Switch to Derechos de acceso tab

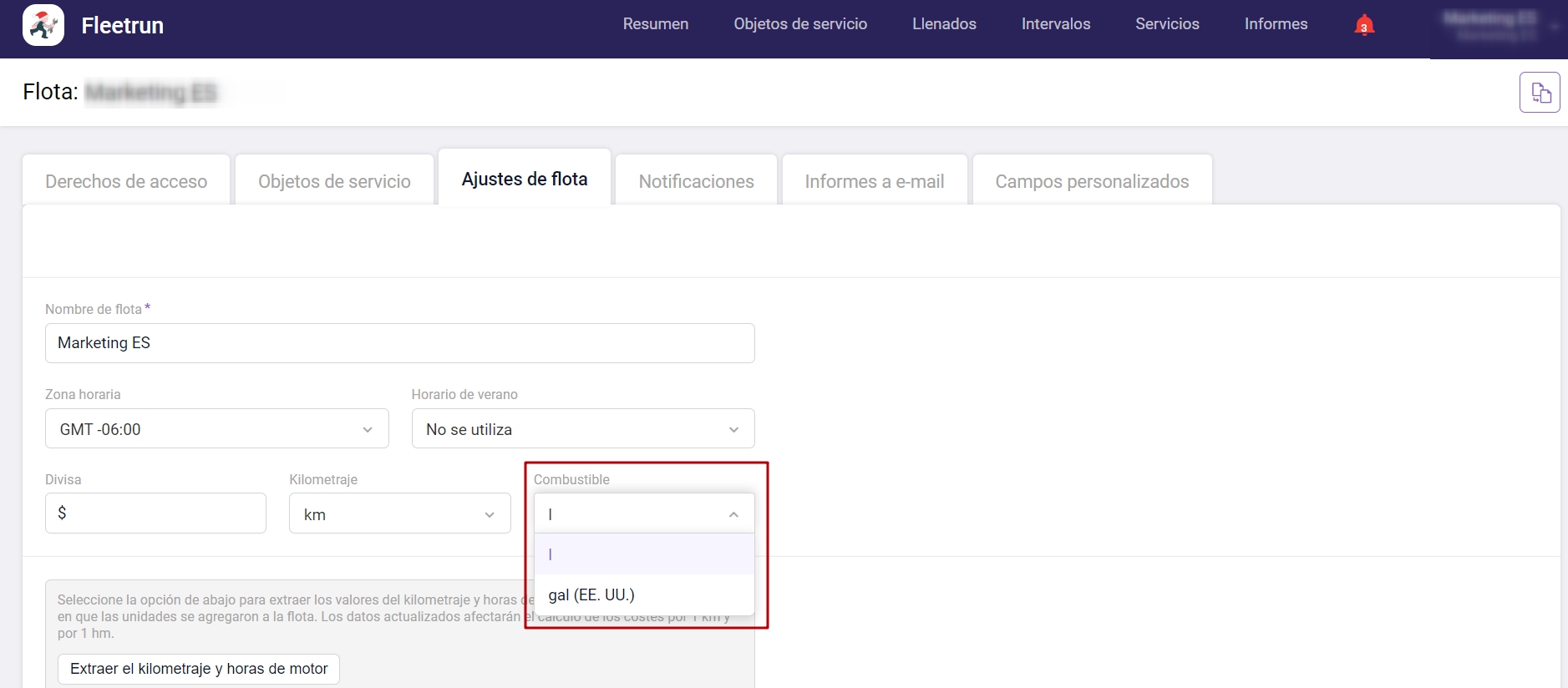pos(126,181)
